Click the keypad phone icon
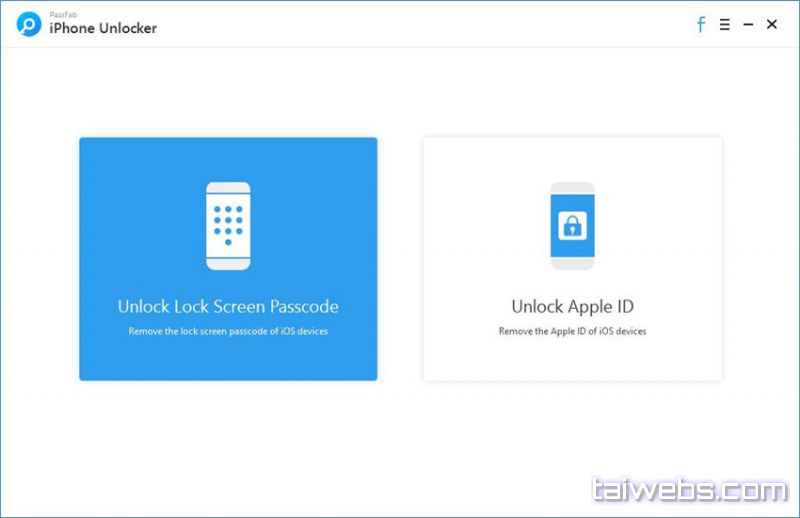 (228, 226)
